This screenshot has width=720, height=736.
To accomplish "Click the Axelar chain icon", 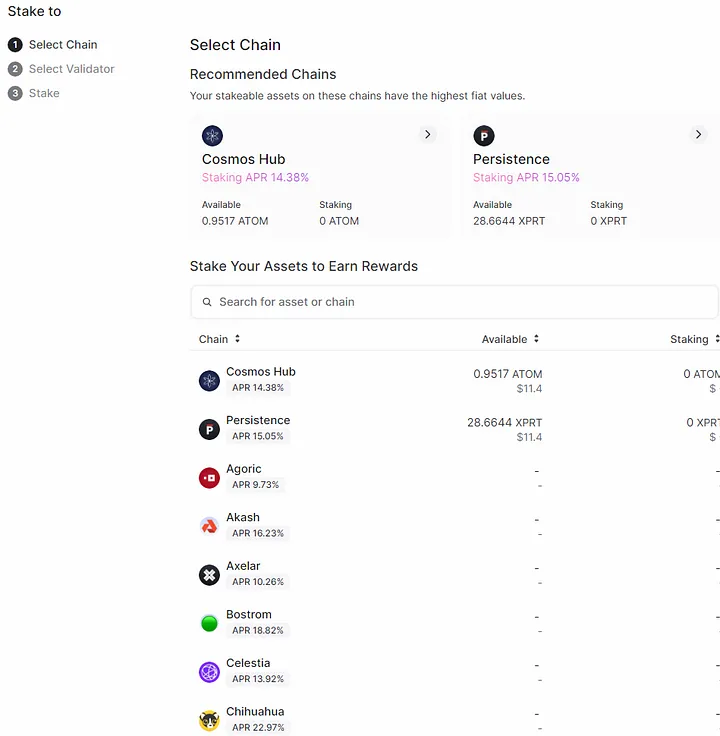I will click(209, 575).
